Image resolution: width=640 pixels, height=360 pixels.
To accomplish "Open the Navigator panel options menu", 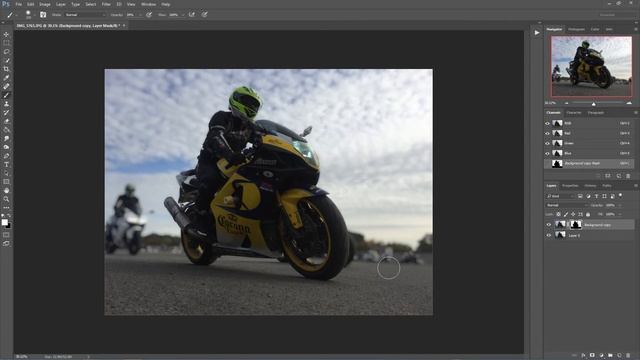I will point(636,29).
